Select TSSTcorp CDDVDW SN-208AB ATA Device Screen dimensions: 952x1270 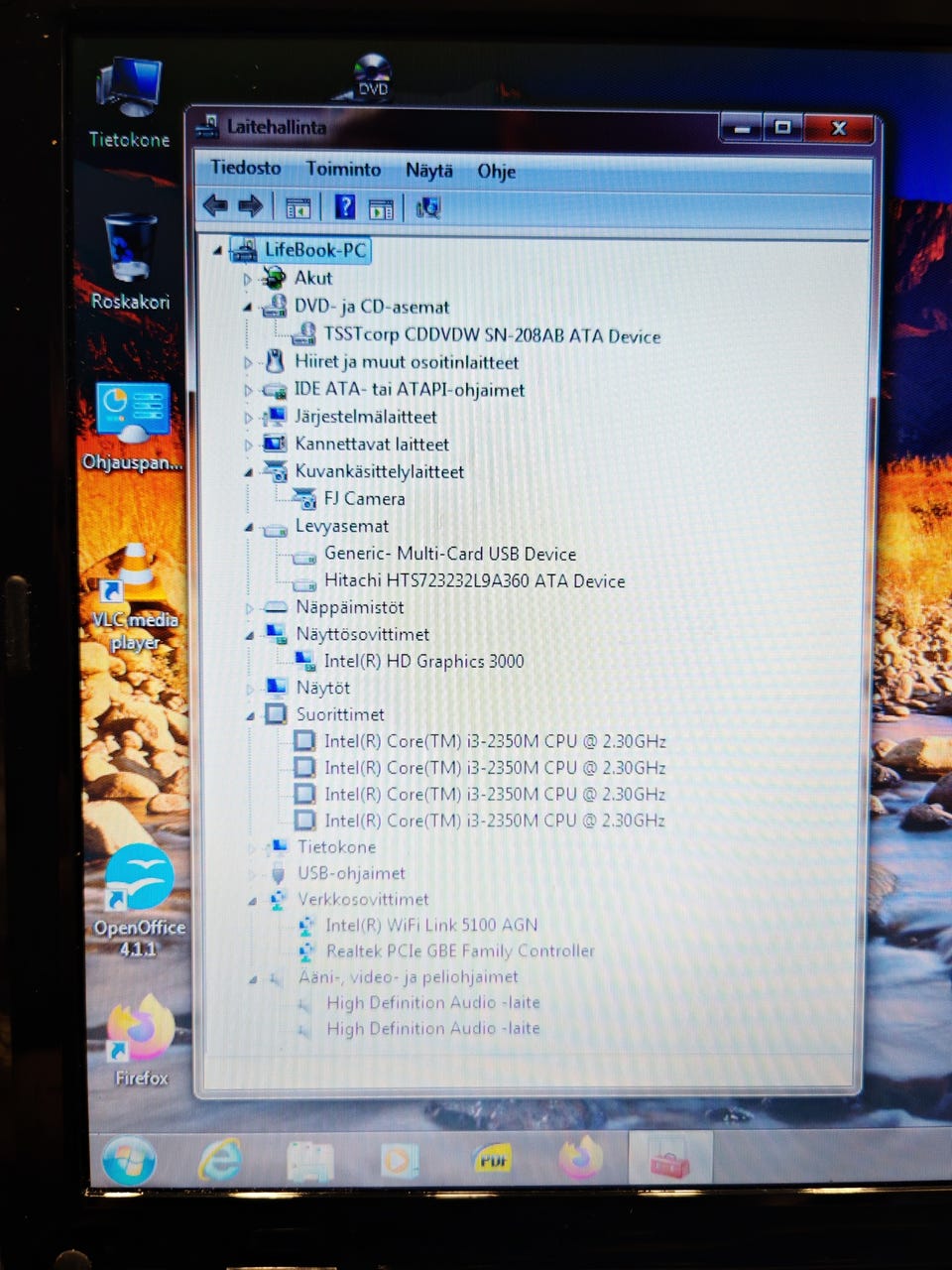[492, 335]
